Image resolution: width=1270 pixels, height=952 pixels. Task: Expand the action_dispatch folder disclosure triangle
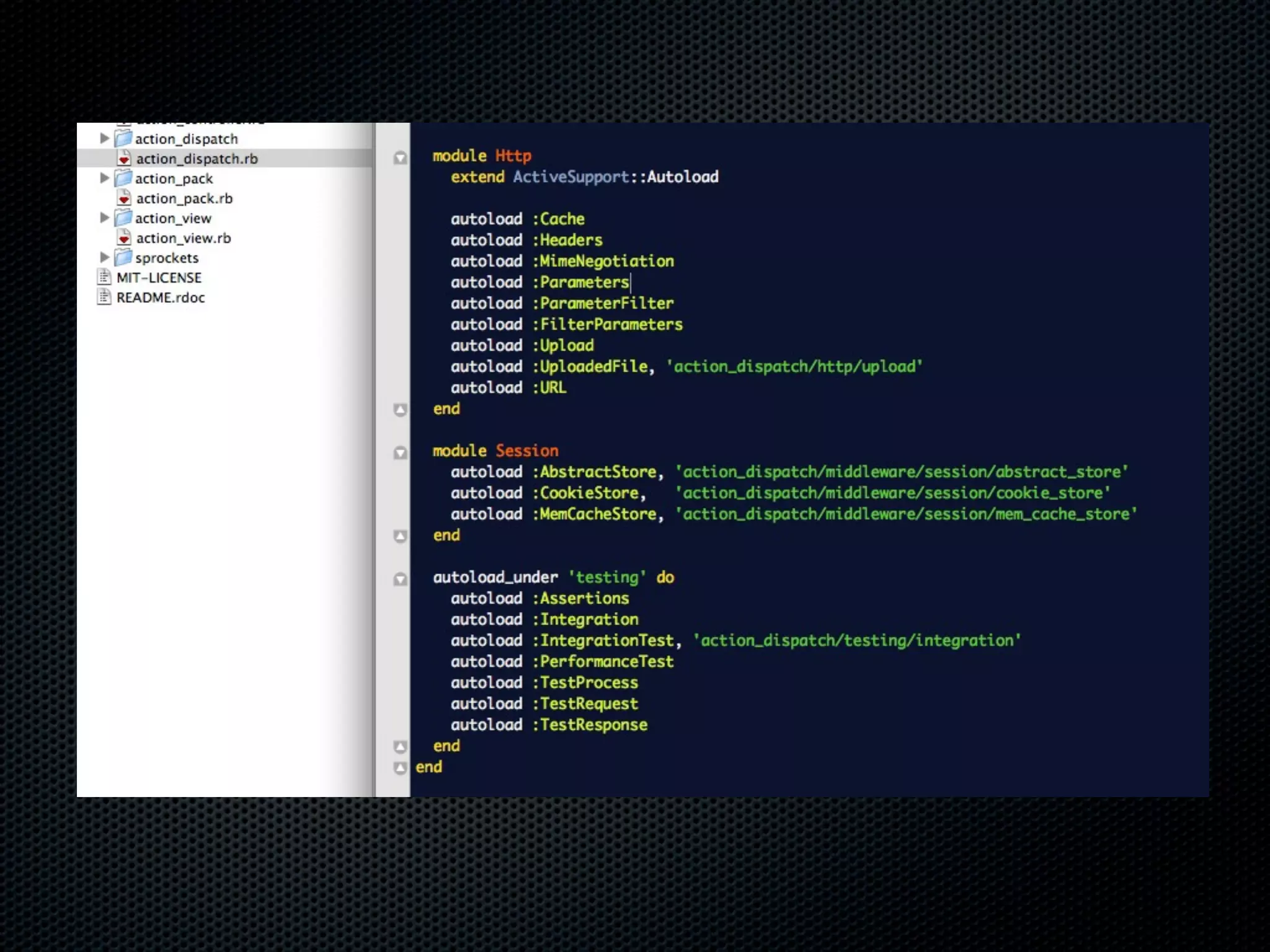pyautogui.click(x=104, y=138)
